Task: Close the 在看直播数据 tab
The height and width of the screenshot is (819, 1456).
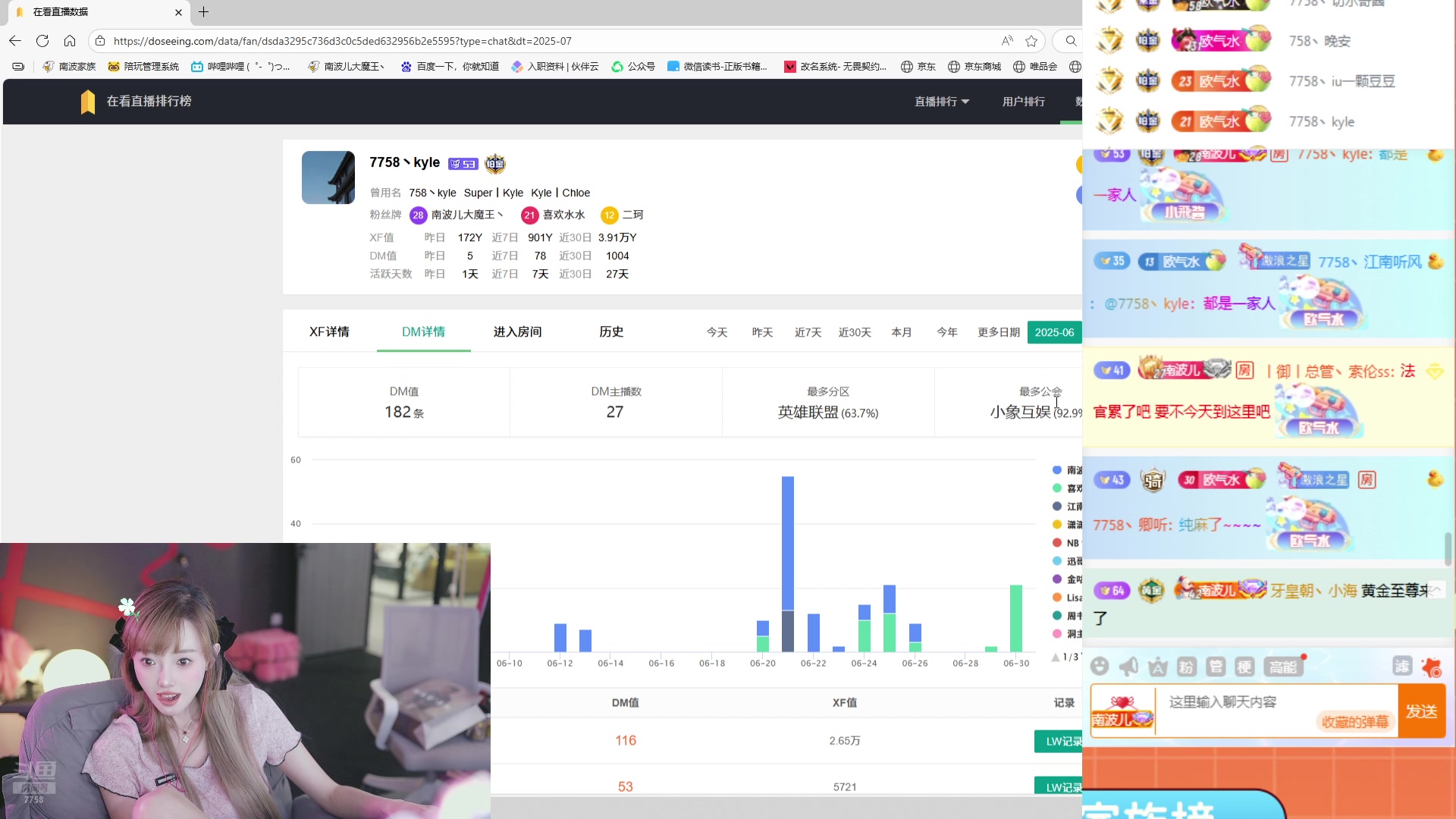Action: (x=178, y=12)
